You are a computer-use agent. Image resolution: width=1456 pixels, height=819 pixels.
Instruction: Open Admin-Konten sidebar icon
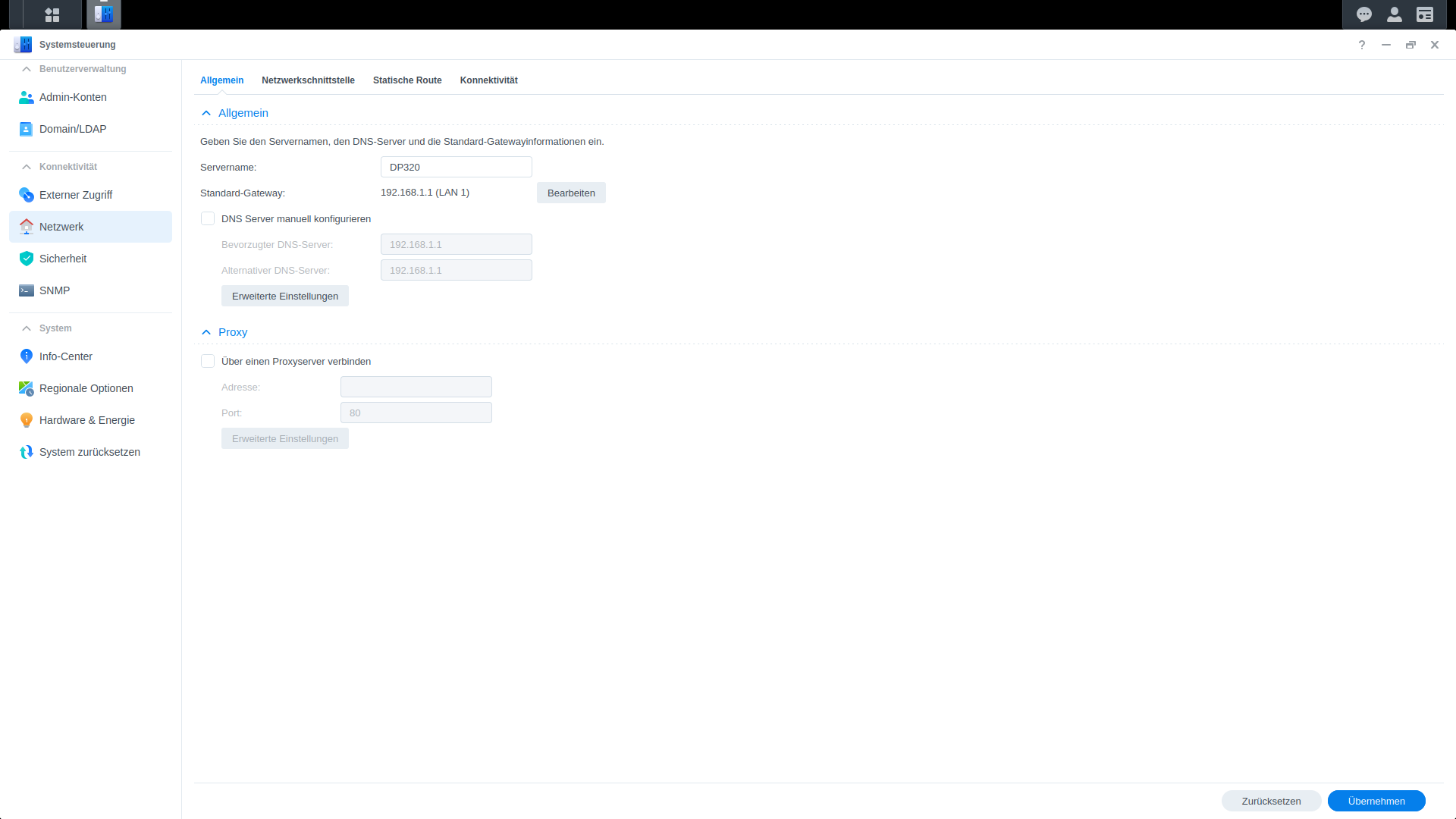tap(27, 97)
